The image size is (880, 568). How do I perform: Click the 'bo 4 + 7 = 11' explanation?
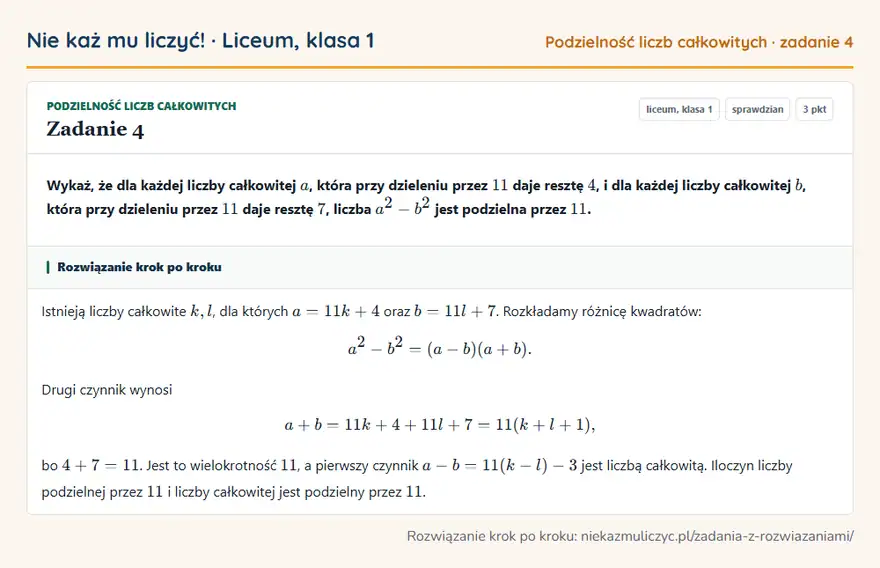[x=92, y=466]
